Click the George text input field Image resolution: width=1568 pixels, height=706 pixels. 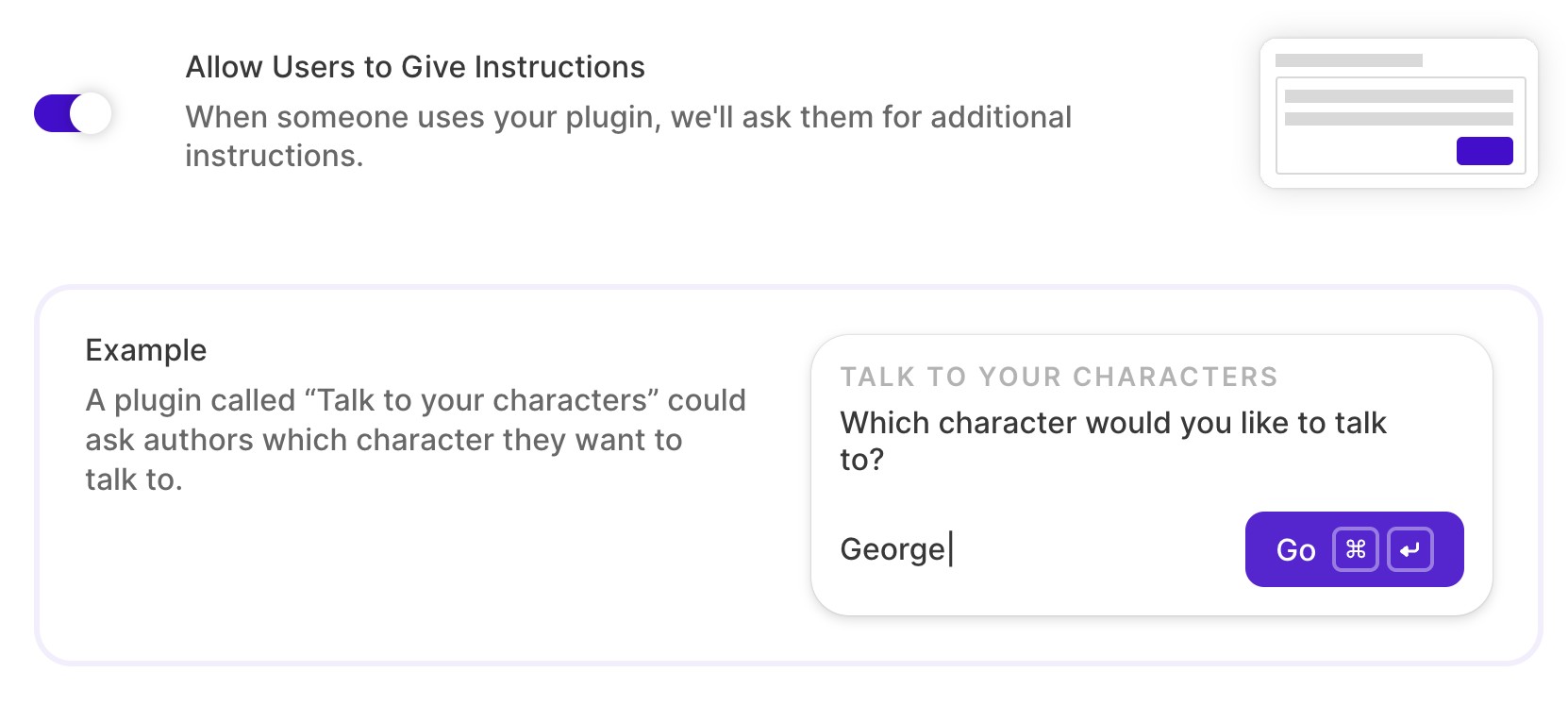1028,549
